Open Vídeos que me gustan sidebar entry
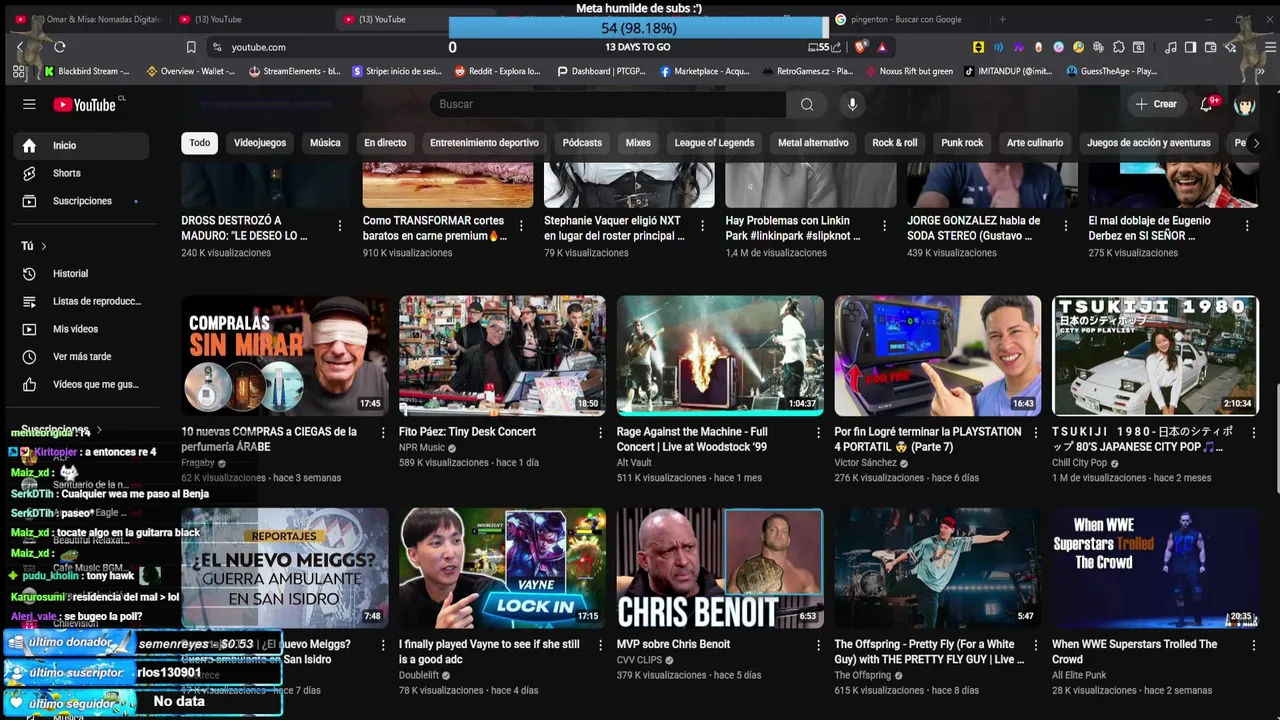The image size is (1280, 720). point(82,385)
